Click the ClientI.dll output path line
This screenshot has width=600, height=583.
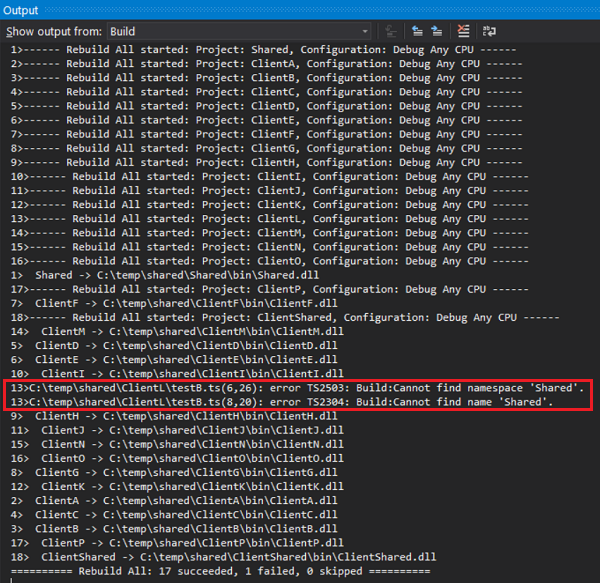[x=177, y=374]
